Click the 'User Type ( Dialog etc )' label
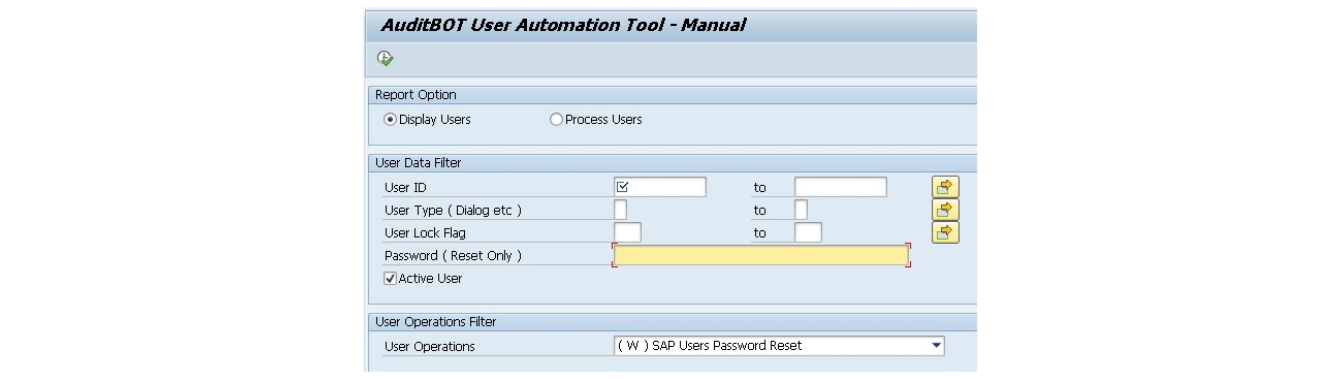 click(453, 210)
